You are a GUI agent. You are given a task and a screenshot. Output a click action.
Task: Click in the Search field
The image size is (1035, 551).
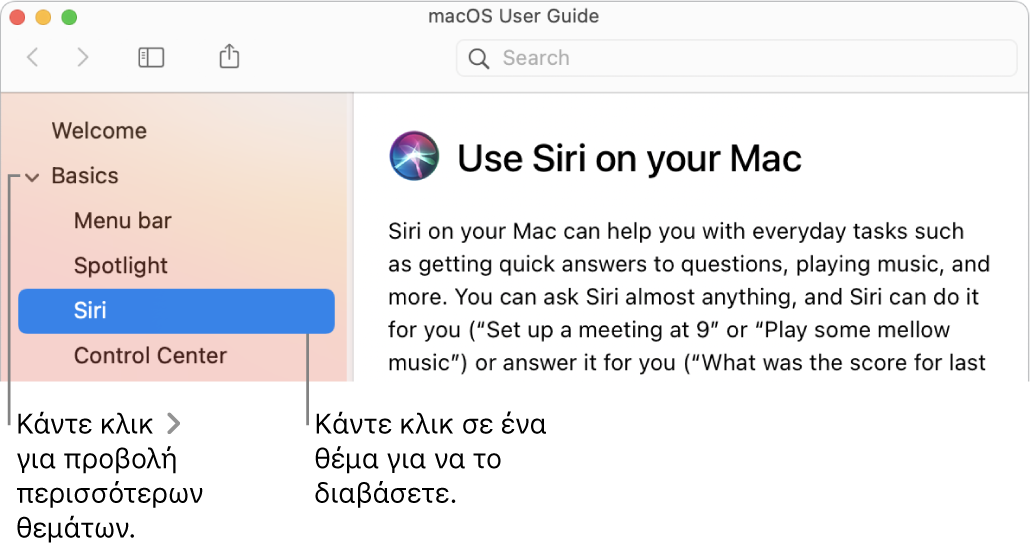(737, 58)
